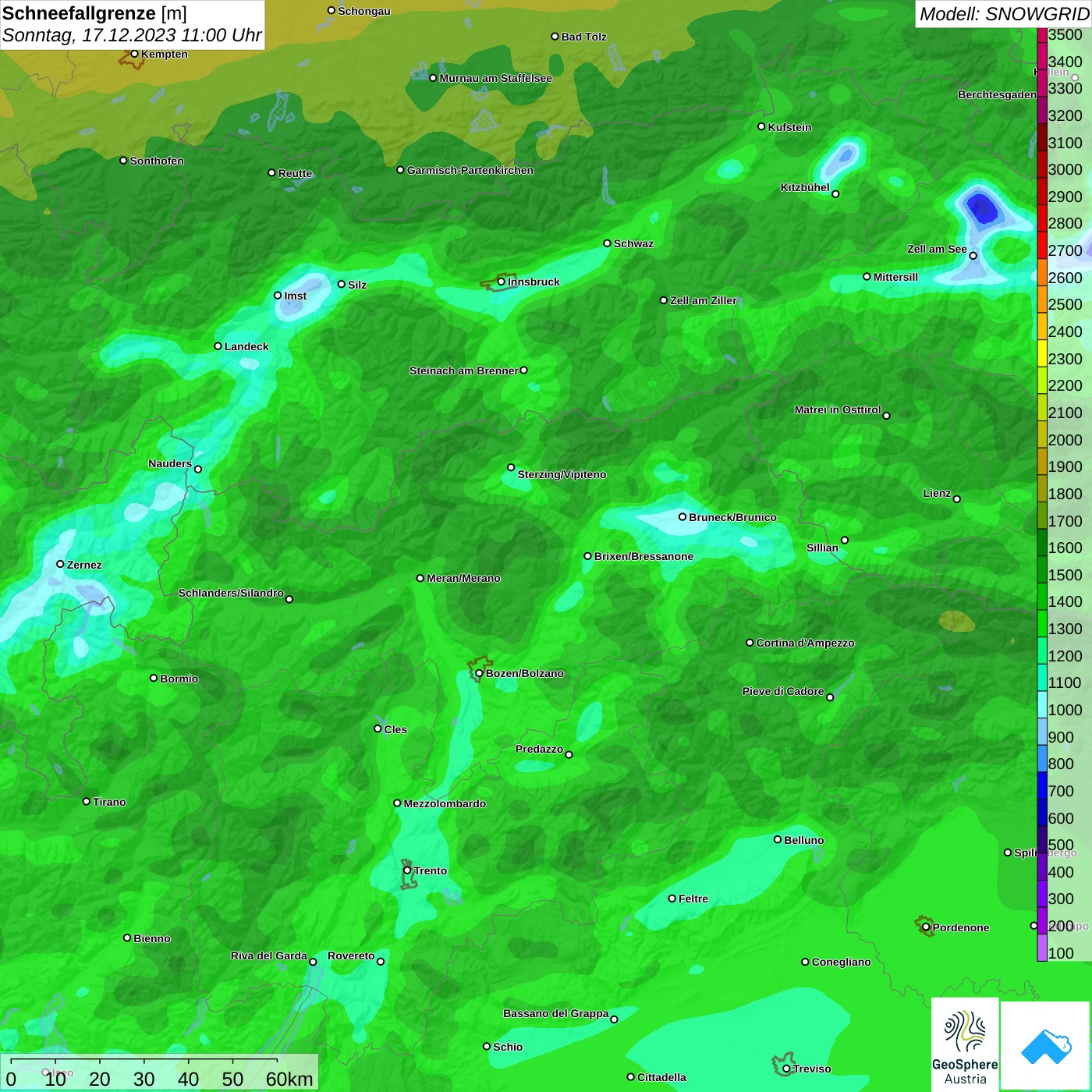Click the Landeck marker dot

click(x=218, y=346)
